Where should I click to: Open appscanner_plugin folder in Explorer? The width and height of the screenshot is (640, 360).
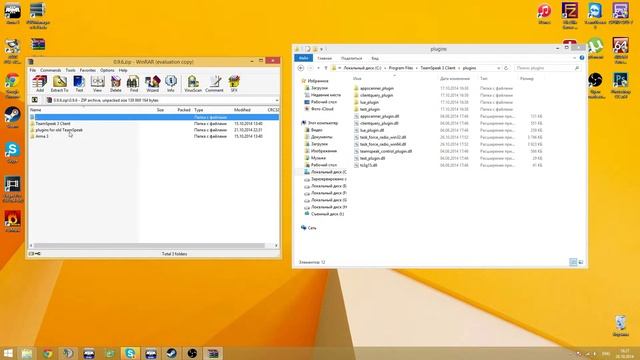coord(377,88)
